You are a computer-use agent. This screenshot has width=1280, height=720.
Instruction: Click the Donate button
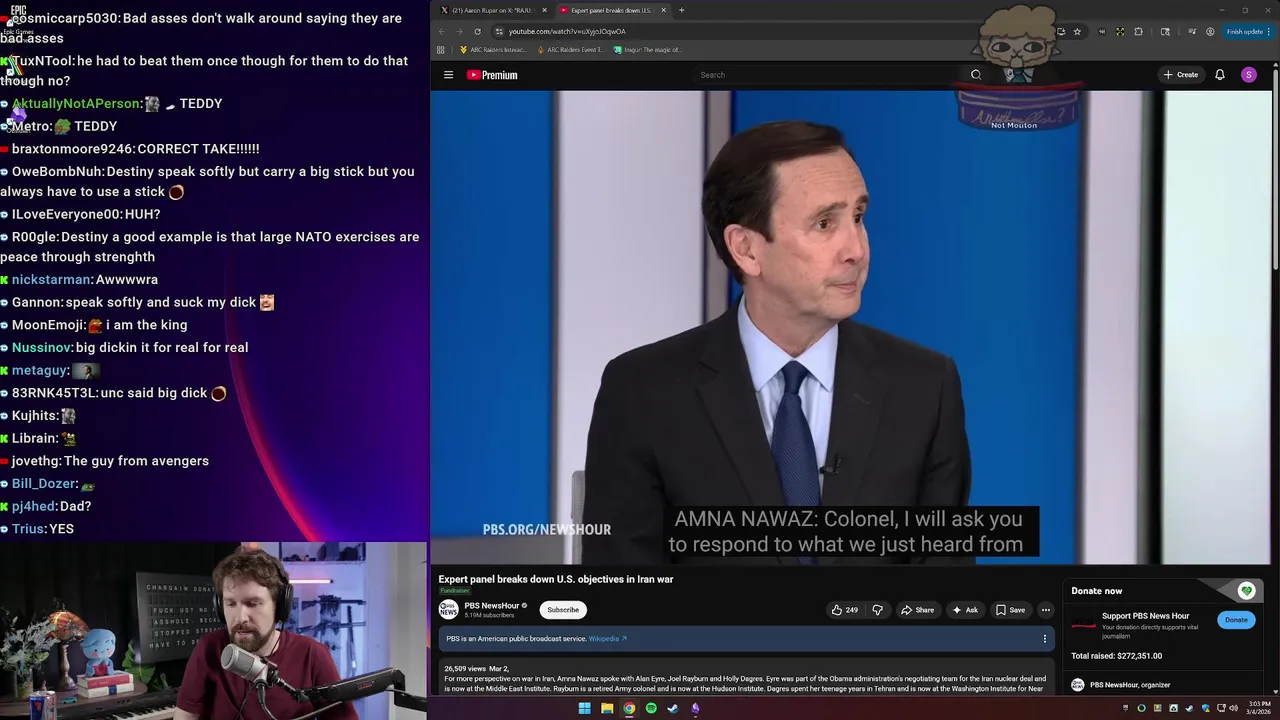(x=1236, y=620)
